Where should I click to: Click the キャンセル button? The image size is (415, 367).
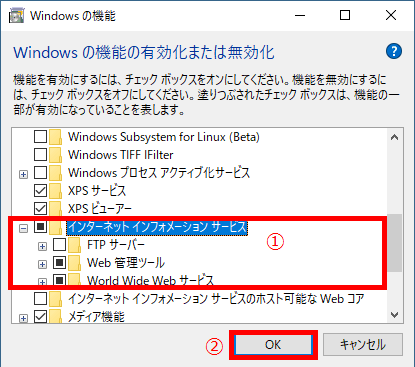pyautogui.click(x=363, y=345)
